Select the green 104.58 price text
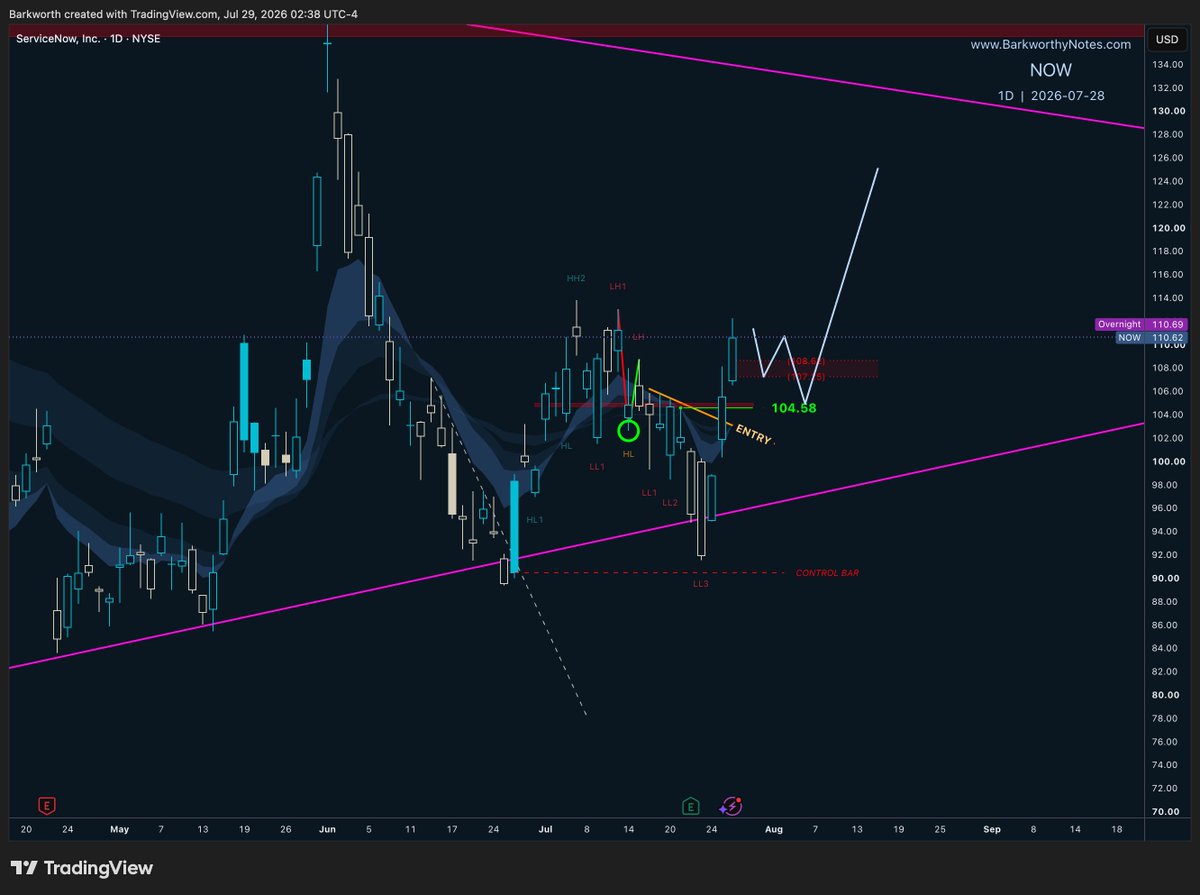Image resolution: width=1200 pixels, height=895 pixels. (794, 408)
